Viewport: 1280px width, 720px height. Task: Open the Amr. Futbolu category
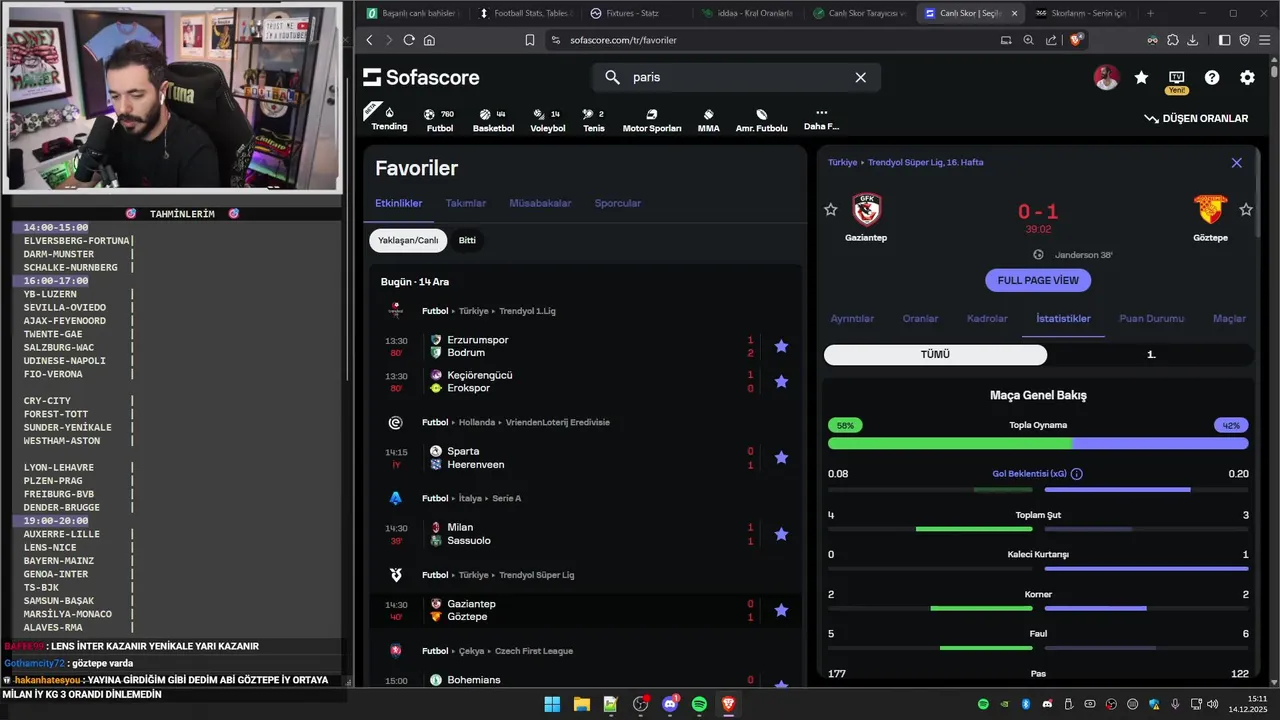(761, 121)
